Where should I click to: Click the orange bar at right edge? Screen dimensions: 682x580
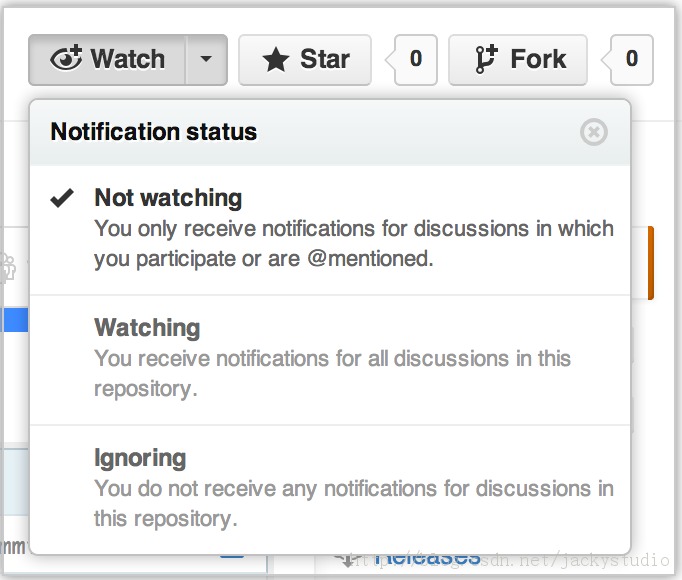tap(651, 263)
